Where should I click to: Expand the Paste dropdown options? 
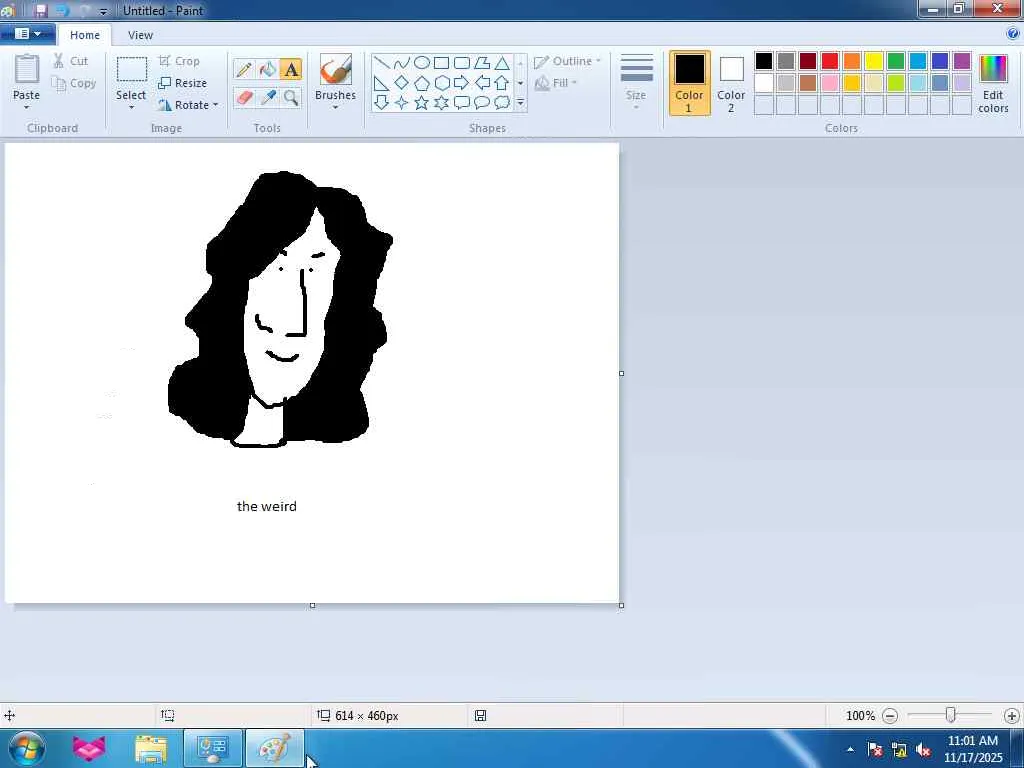[x=27, y=107]
